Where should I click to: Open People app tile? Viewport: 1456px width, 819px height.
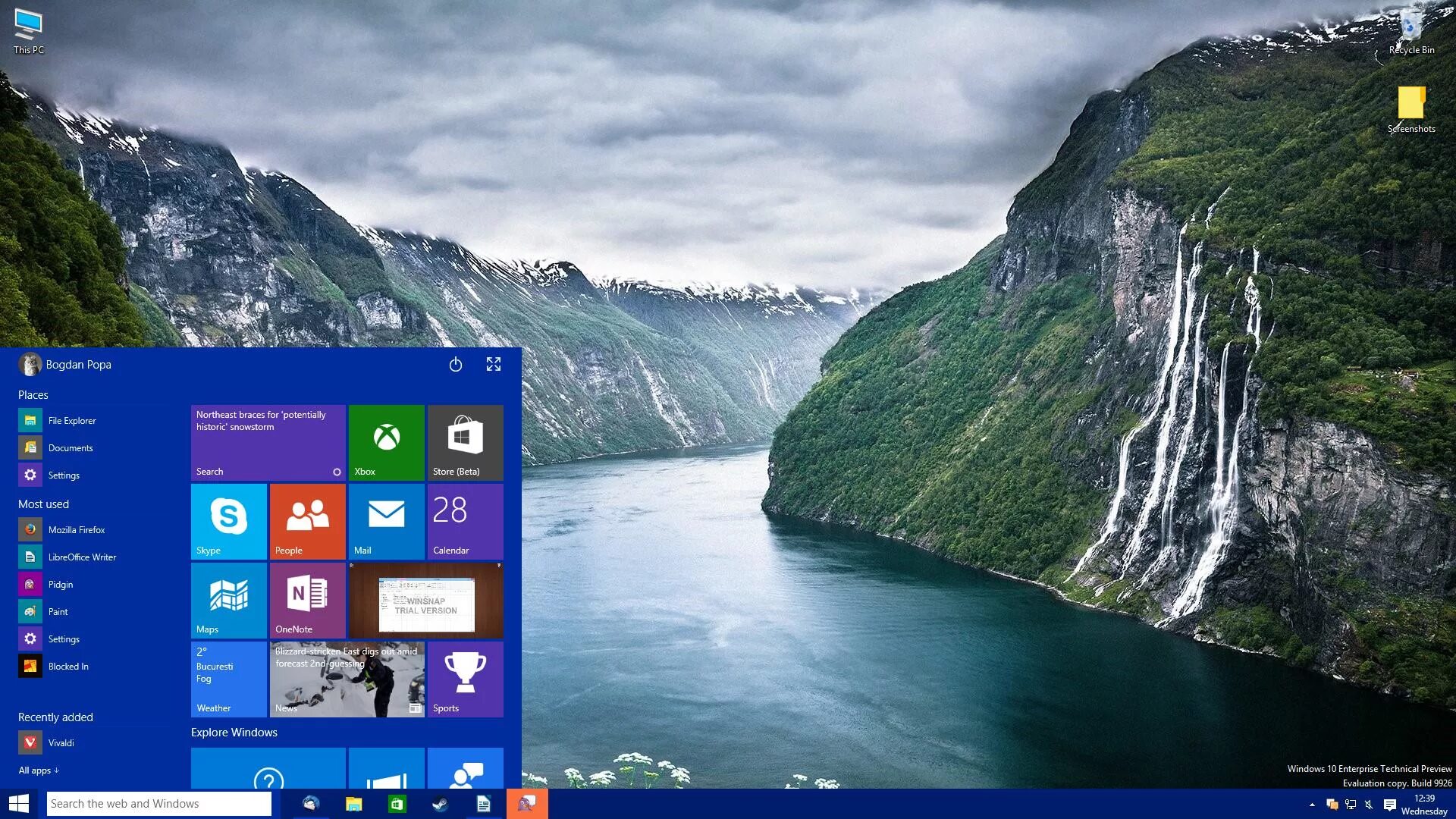click(x=307, y=521)
